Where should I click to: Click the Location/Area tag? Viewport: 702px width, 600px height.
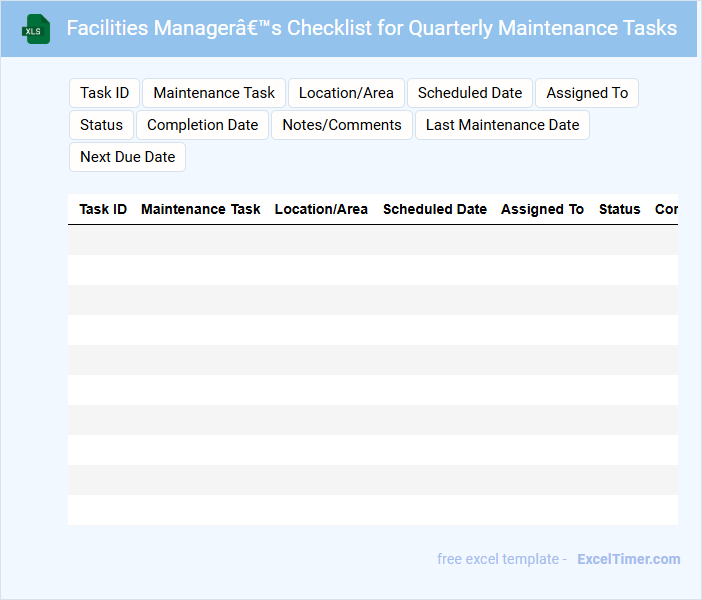346,93
